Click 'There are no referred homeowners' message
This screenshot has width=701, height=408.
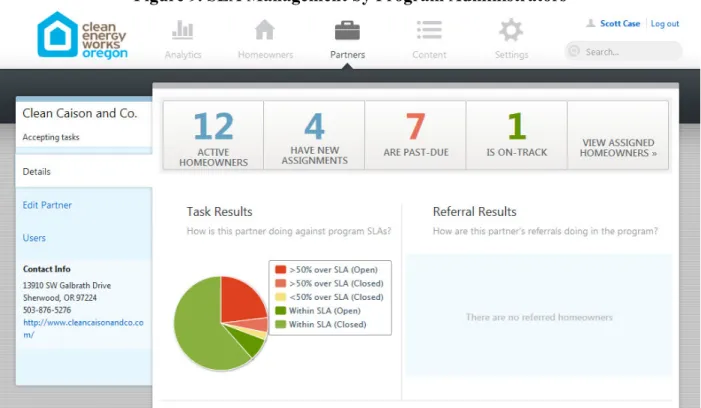point(539,317)
